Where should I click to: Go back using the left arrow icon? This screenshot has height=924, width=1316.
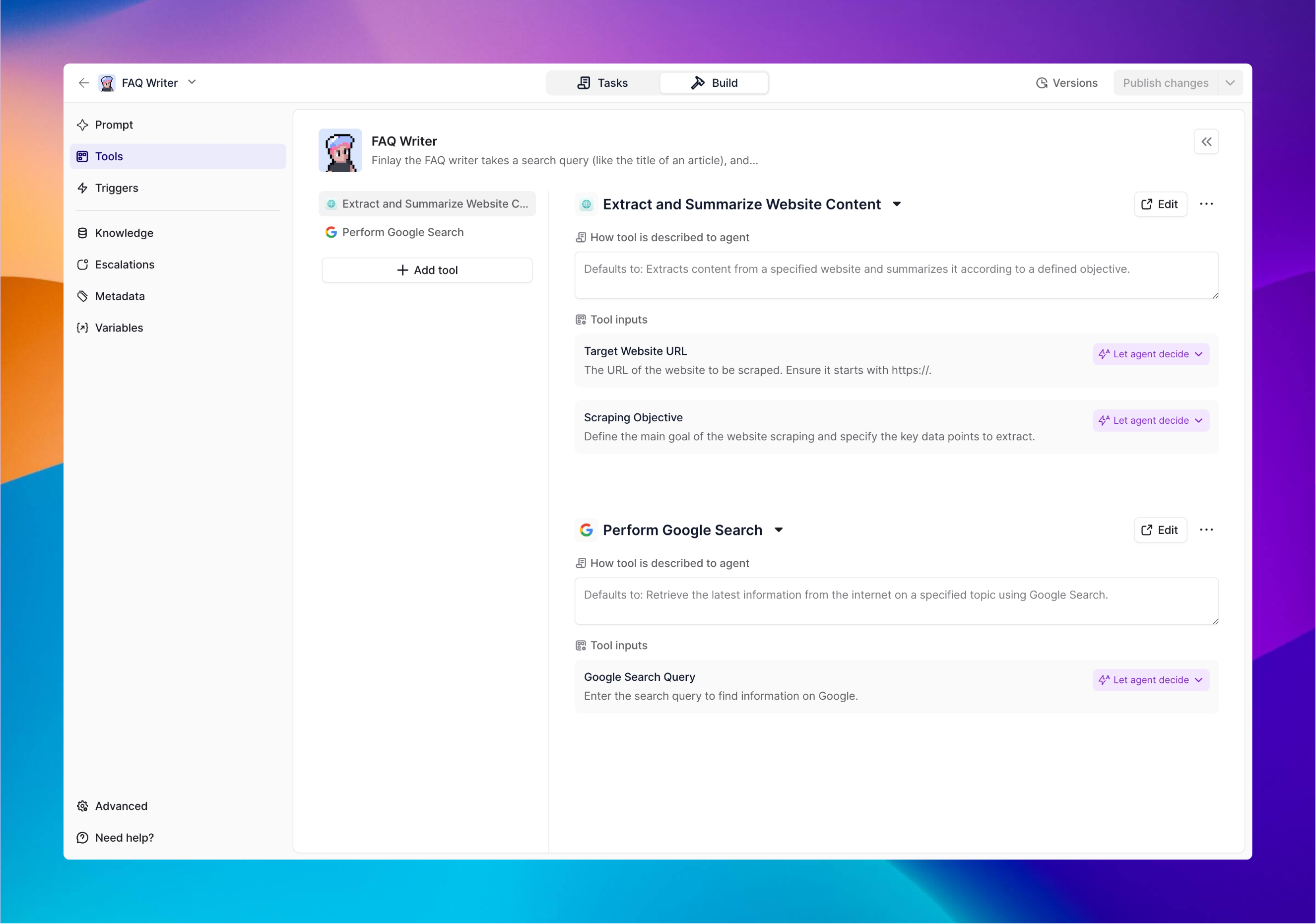pos(84,83)
